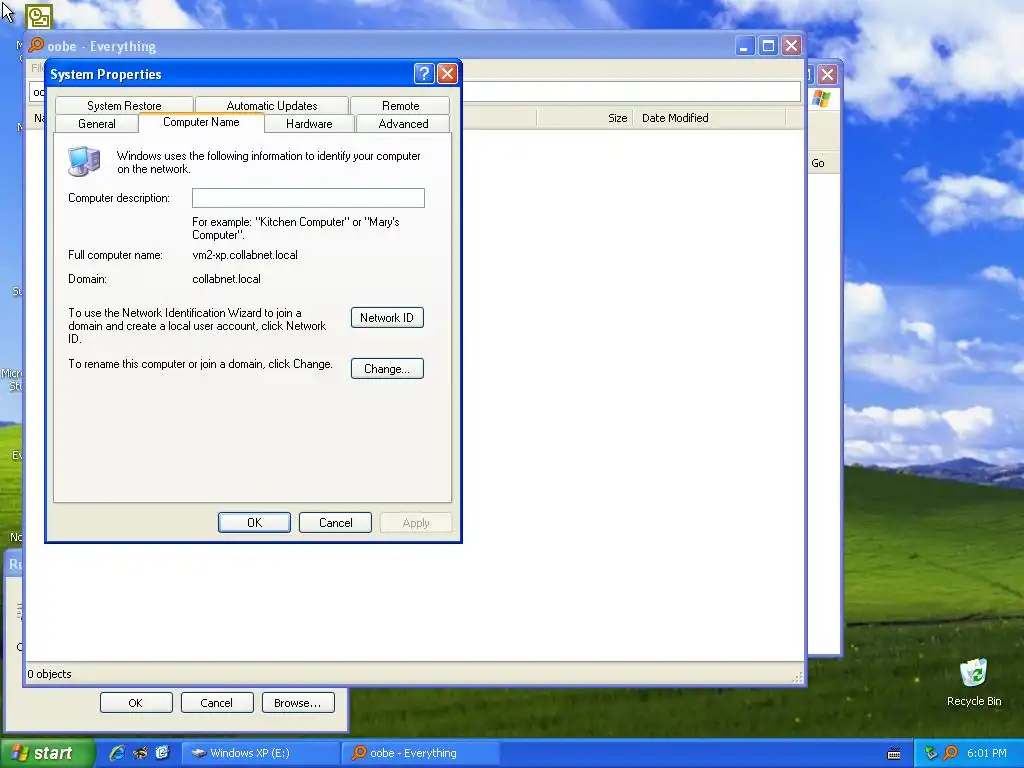Cancel the System Properties dialog
The image size is (1024, 768).
tap(335, 522)
